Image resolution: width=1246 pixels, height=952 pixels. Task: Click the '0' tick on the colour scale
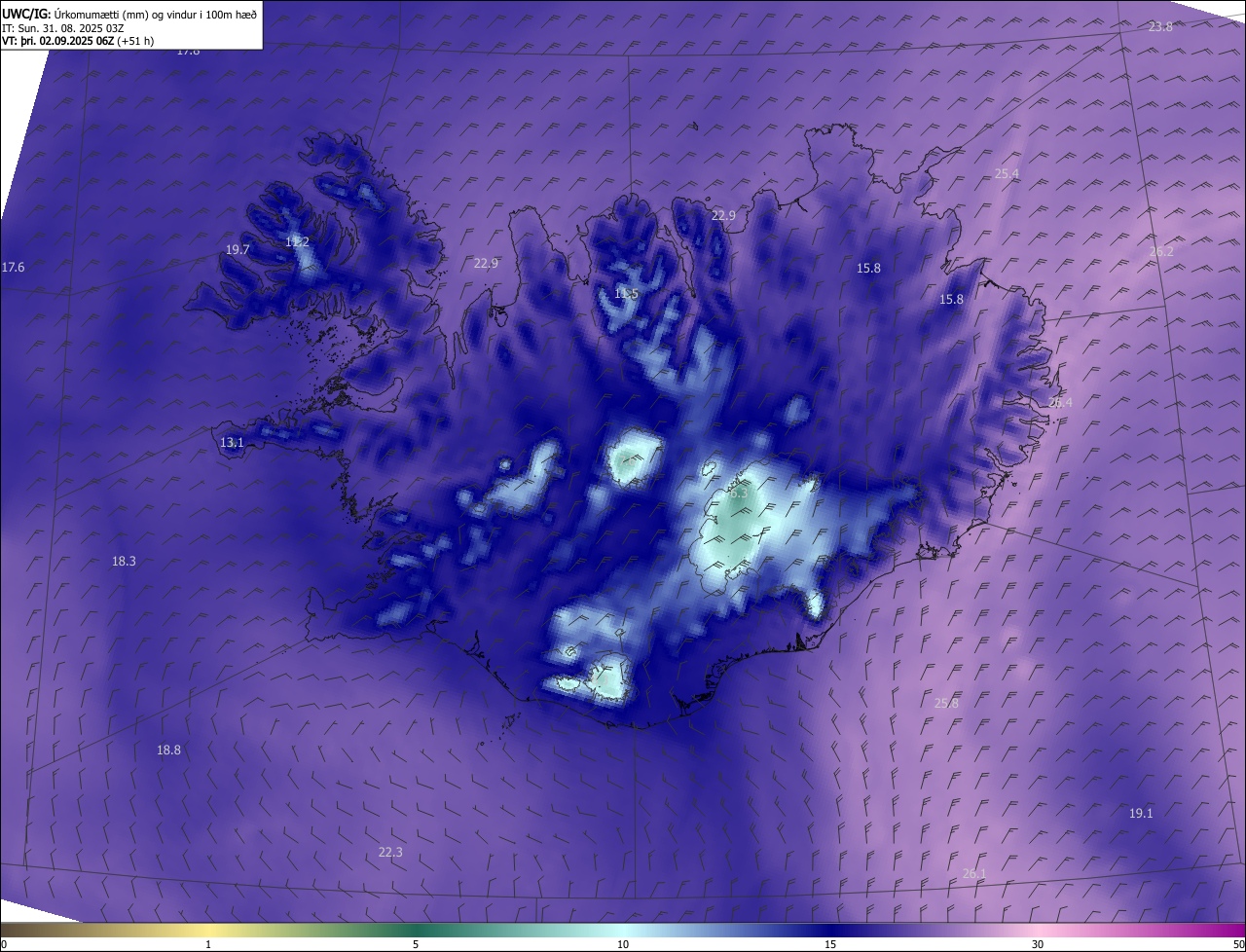tap(4, 944)
